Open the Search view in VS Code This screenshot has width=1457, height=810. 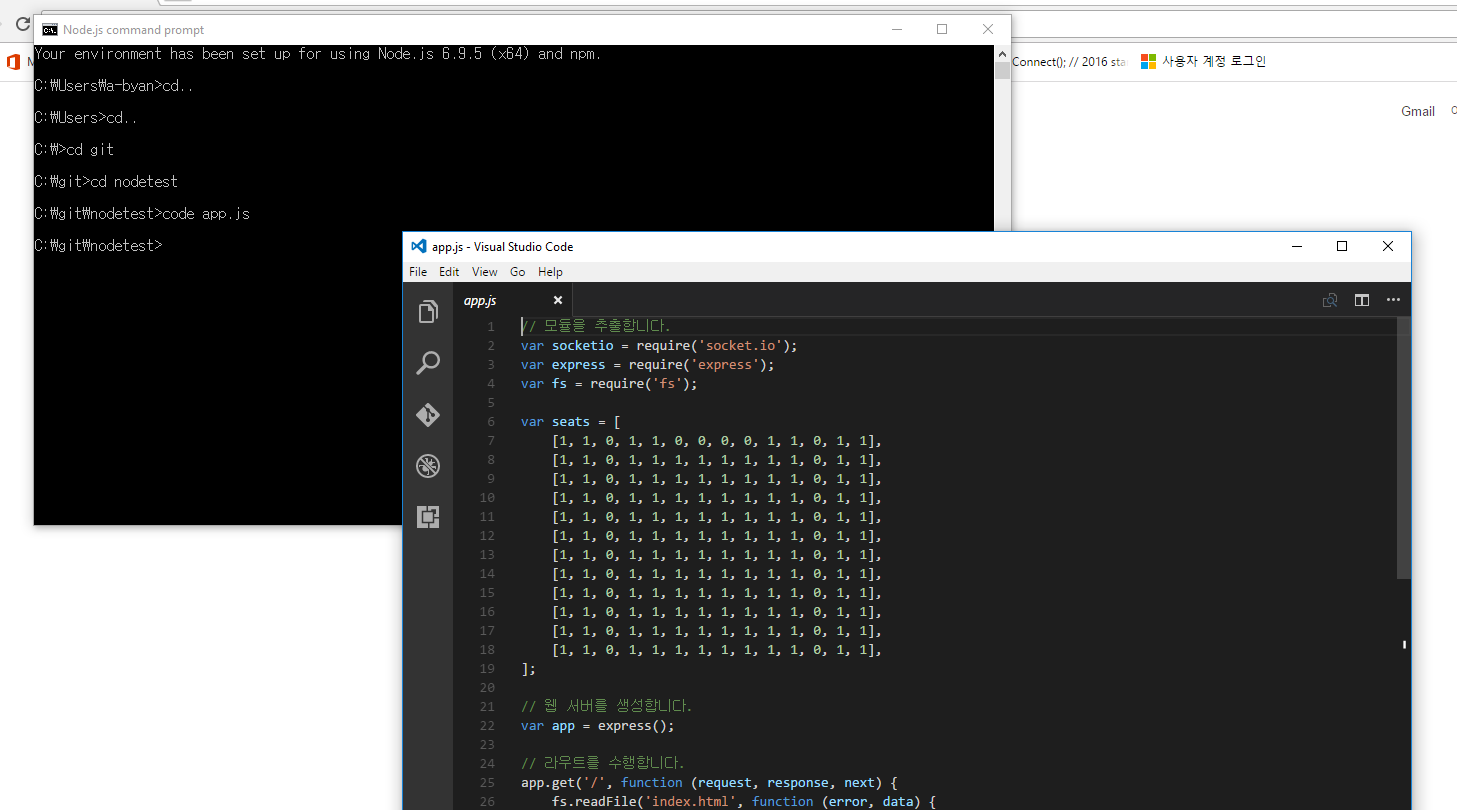pyautogui.click(x=428, y=363)
